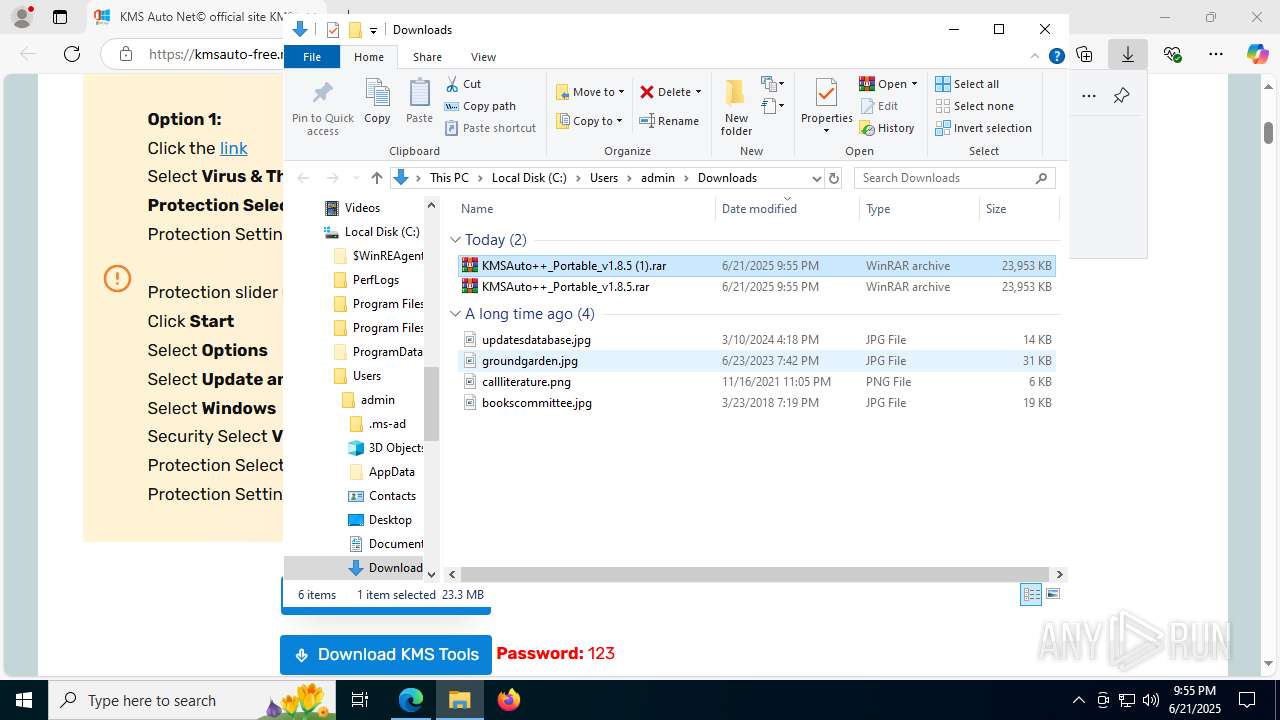Viewport: 1280px width, 720px height.
Task: Select 3D Objects in navigation tree
Action: pyautogui.click(x=386, y=448)
